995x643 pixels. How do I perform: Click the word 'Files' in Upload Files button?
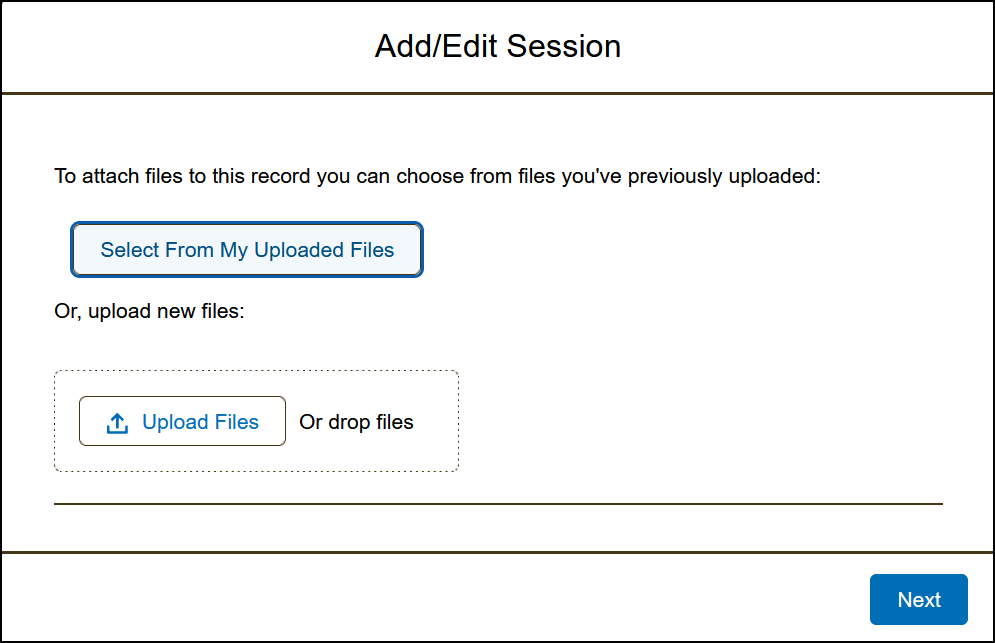(235, 422)
